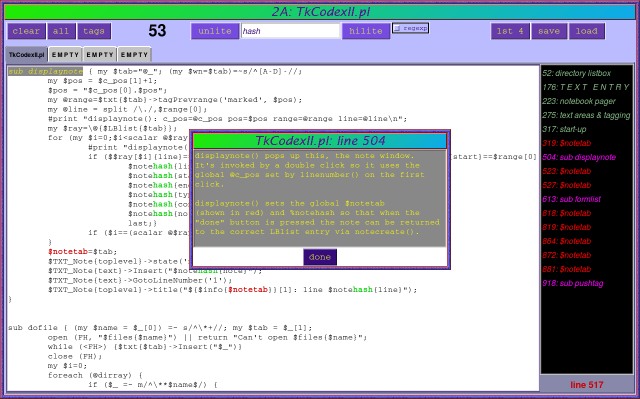Select 504: sub displaynote list entry
Screen dimensions: 640x399
tap(579, 157)
